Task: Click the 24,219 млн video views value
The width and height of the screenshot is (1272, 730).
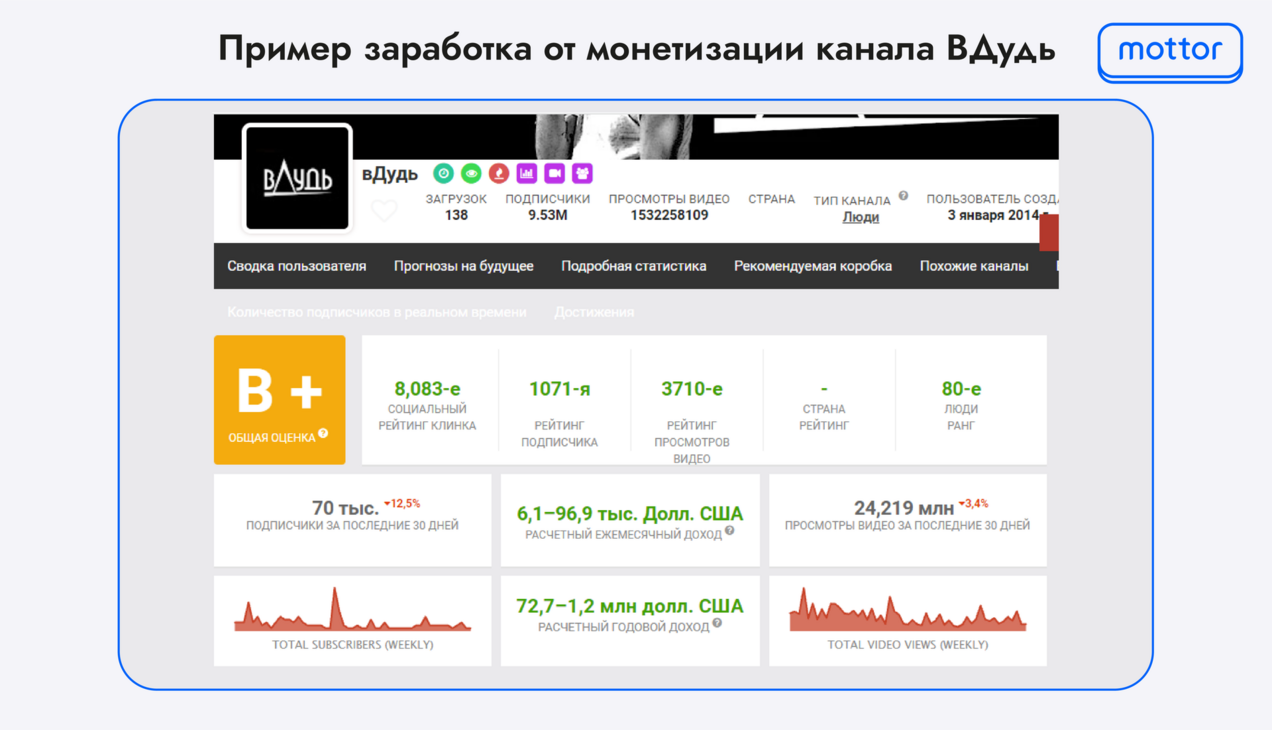Action: pyautogui.click(x=904, y=508)
